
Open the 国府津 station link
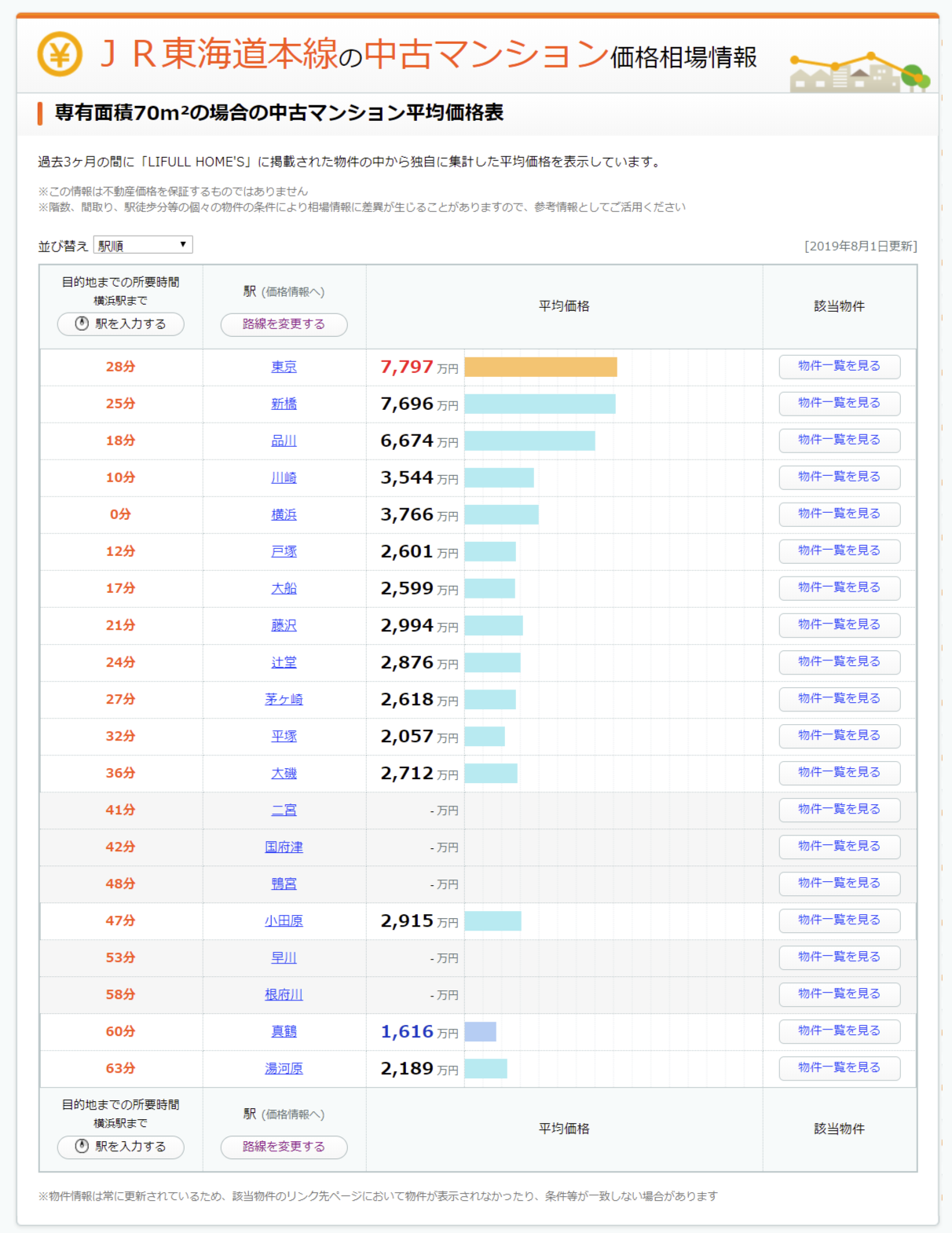[284, 847]
